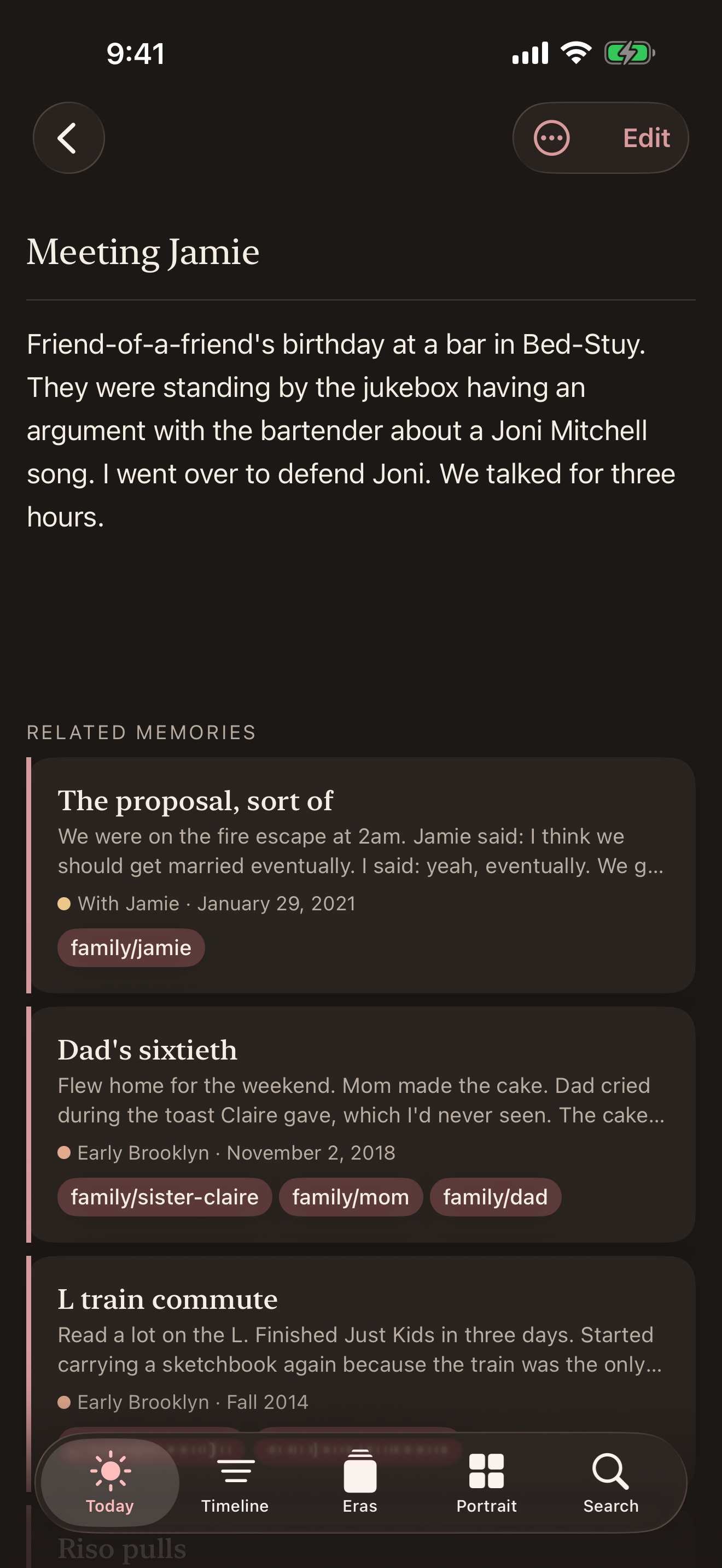The image size is (722, 1568).
Task: Open the Early Brooklyn era label
Action: click(x=143, y=1152)
